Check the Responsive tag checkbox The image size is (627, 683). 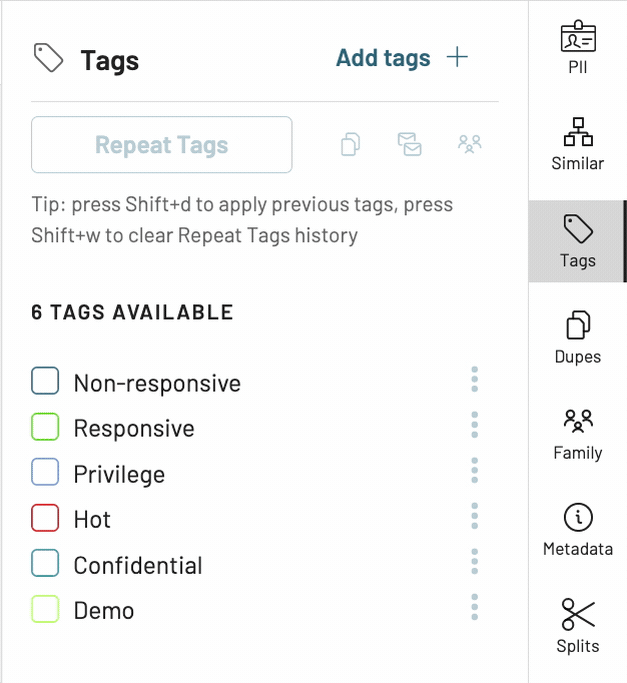45,426
